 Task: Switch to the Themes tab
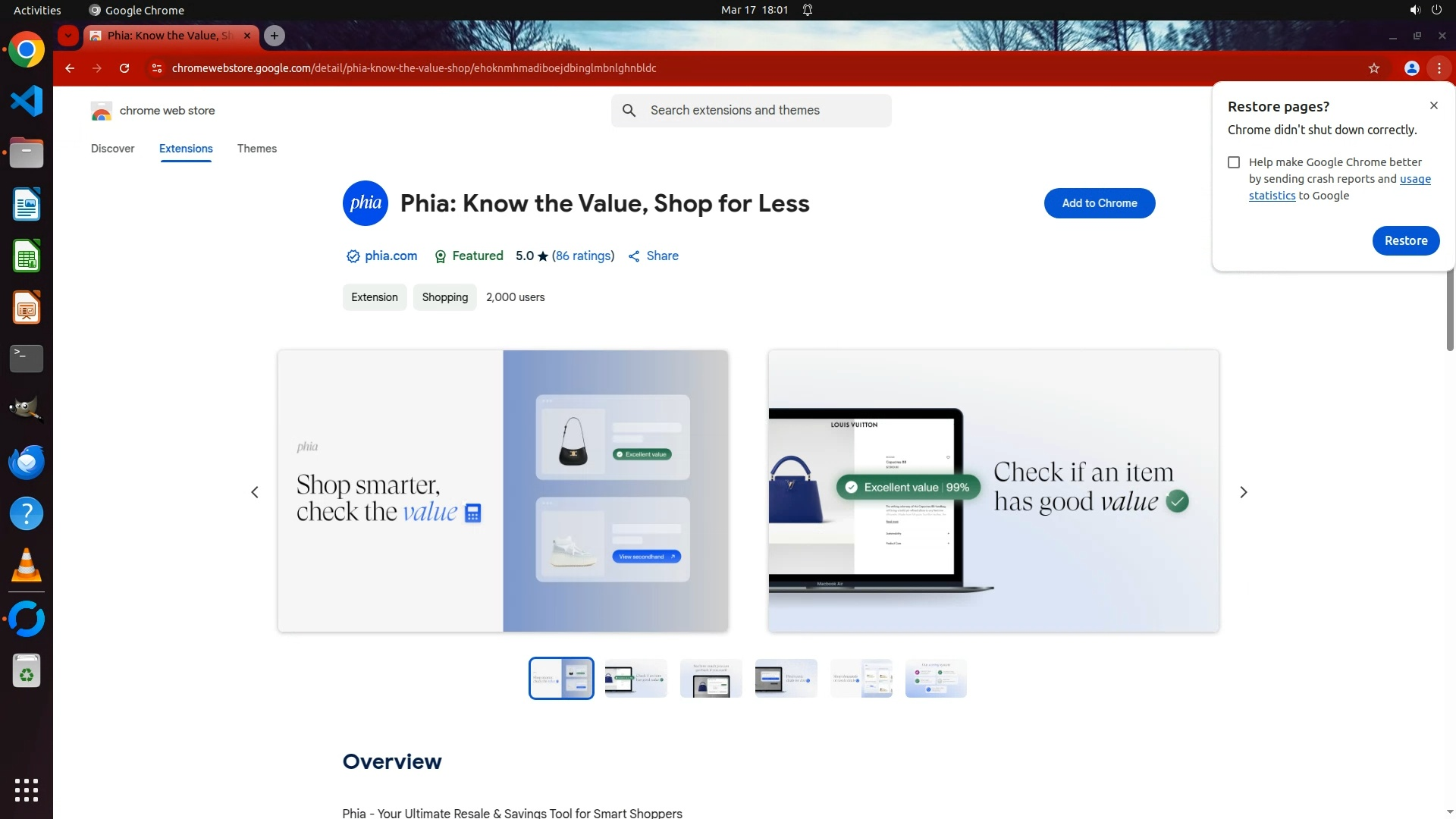(256, 149)
